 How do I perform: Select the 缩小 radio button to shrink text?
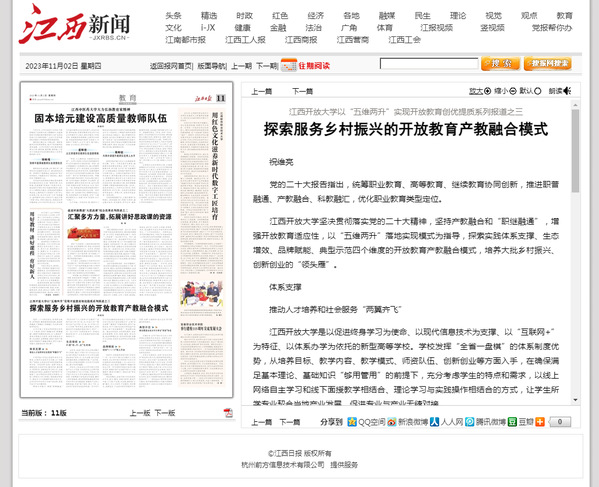click(513, 91)
